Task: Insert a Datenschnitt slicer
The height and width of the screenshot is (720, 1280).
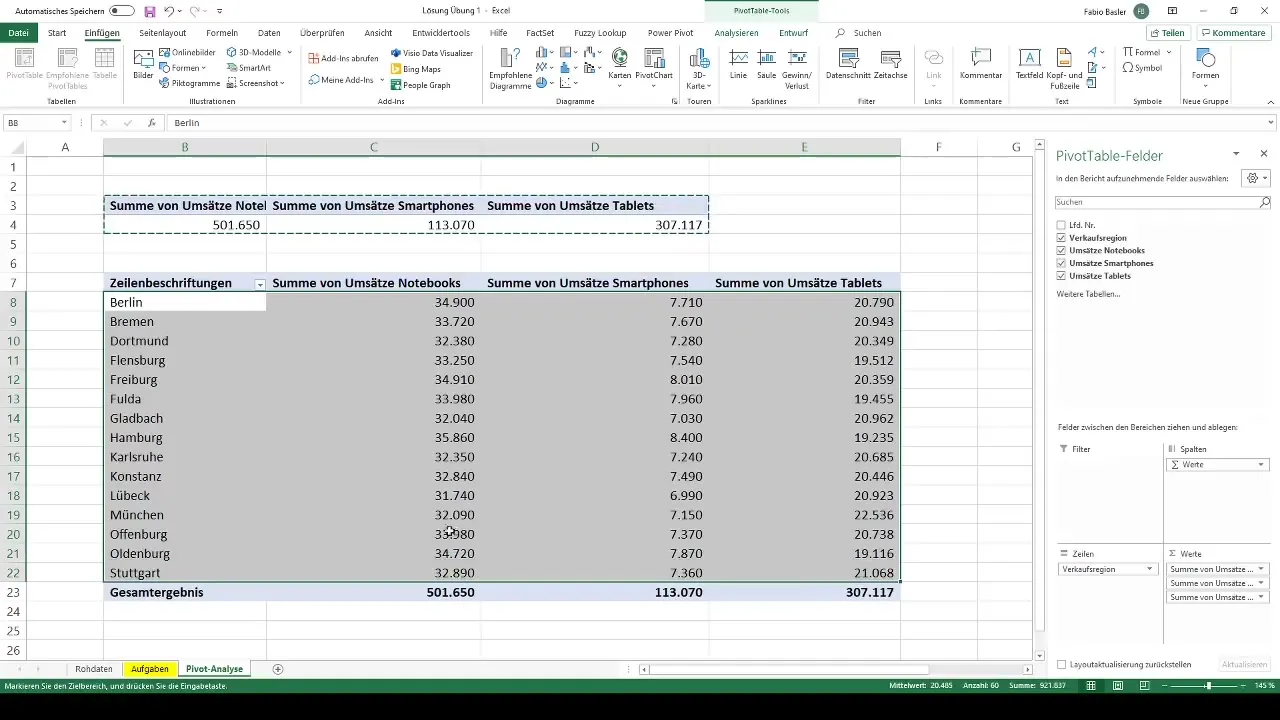Action: [850, 63]
